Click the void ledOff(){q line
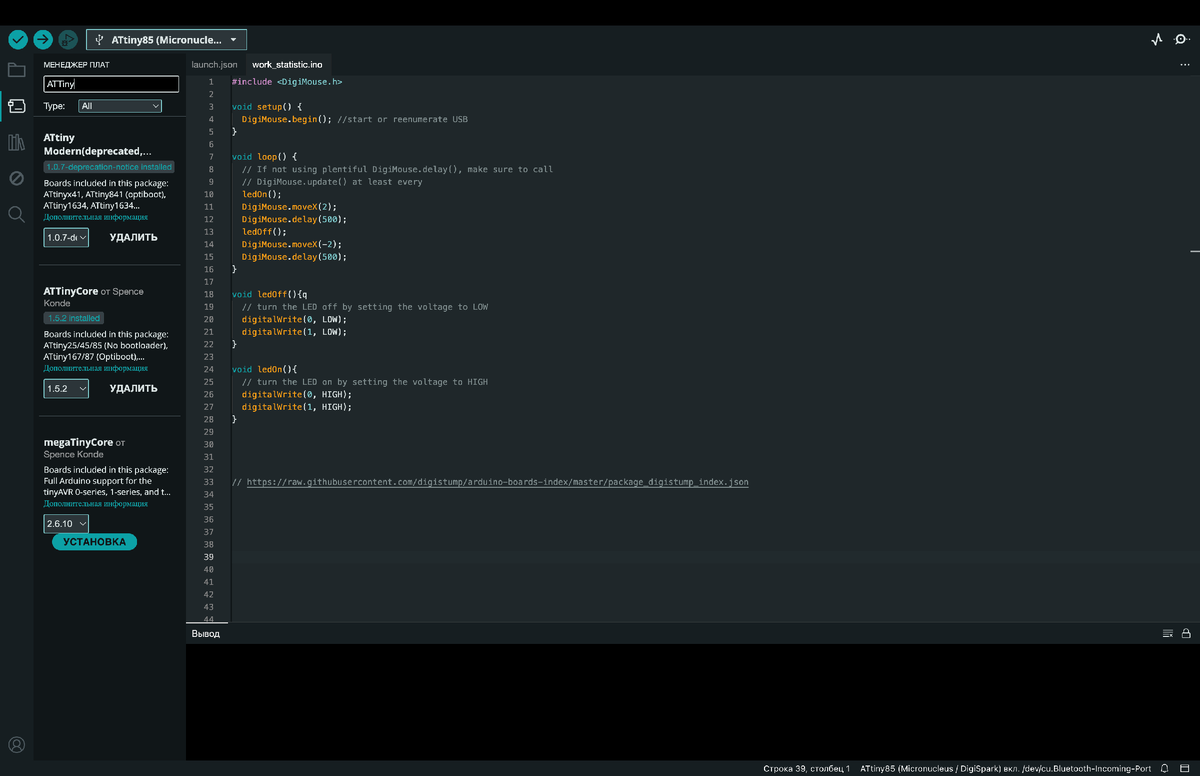 (270, 294)
